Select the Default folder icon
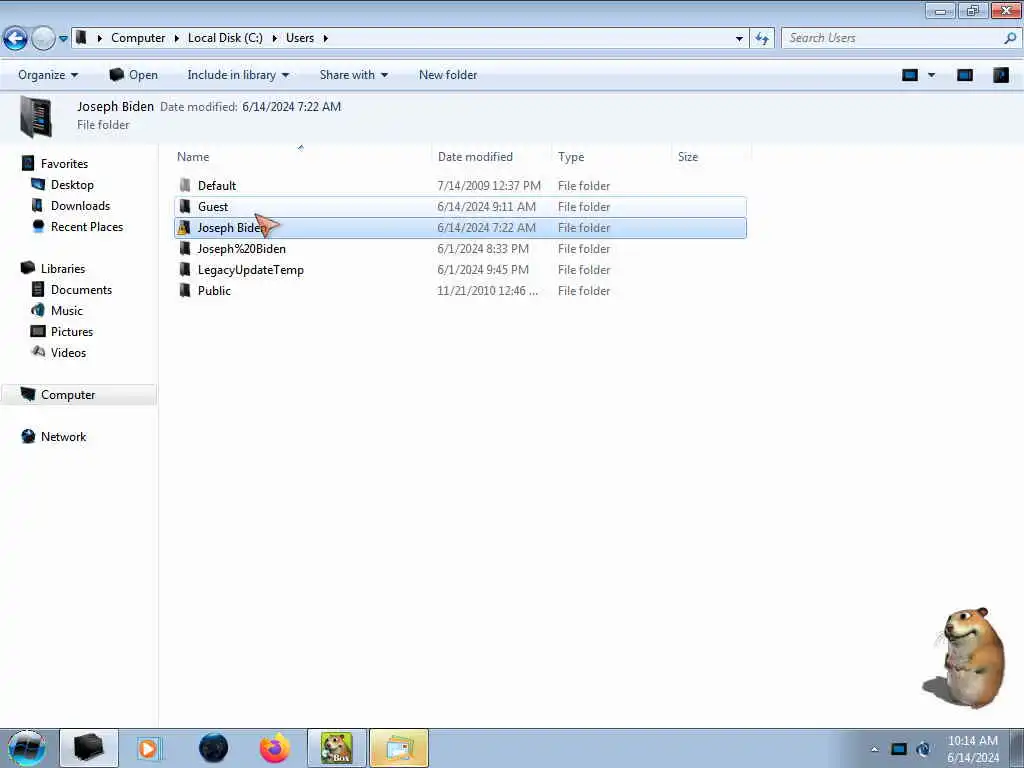The height and width of the screenshot is (768, 1024). (x=185, y=185)
